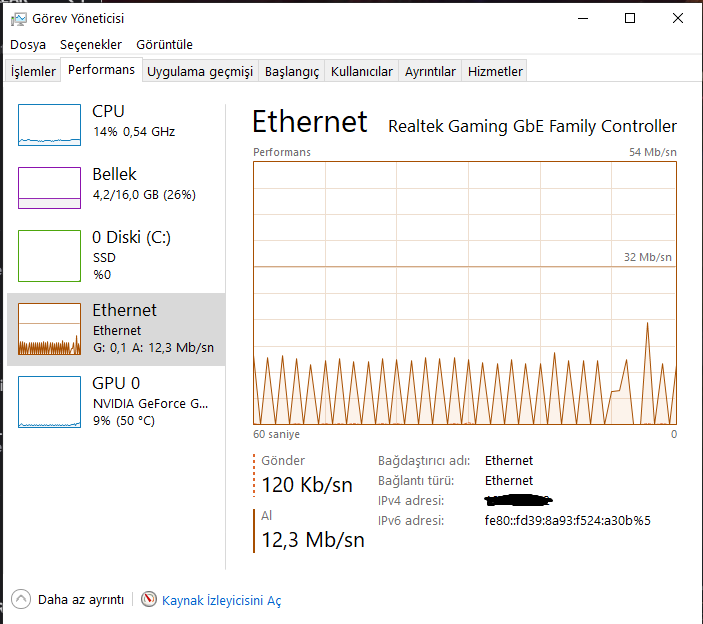Click the Al 12,3 Mb/sn value
The width and height of the screenshot is (703, 624).
[x=313, y=540]
